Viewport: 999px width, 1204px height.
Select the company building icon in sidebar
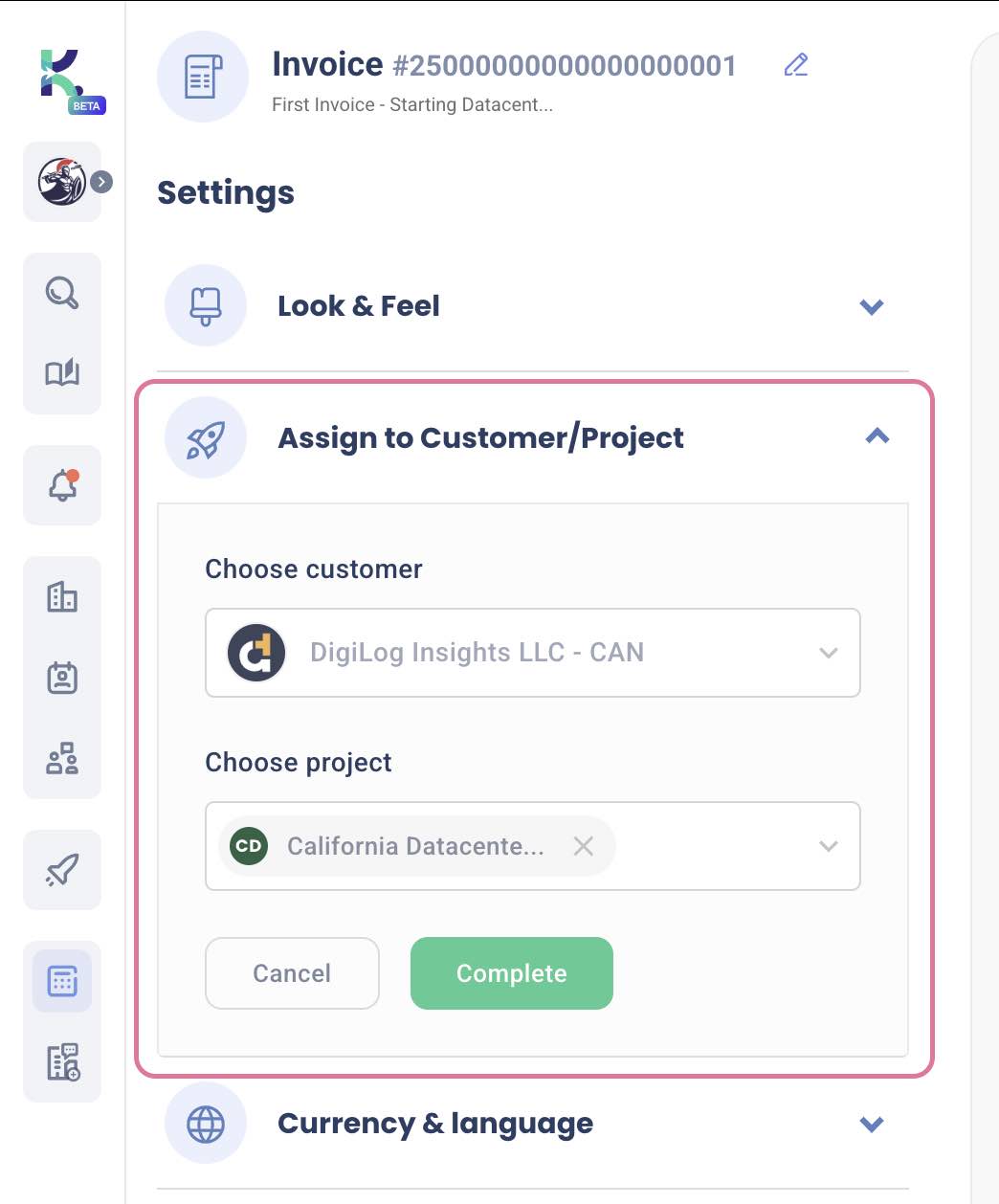click(x=61, y=596)
